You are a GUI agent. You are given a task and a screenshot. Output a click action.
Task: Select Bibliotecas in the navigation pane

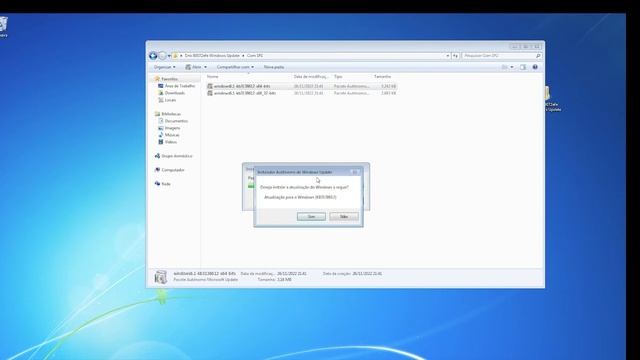(168, 114)
